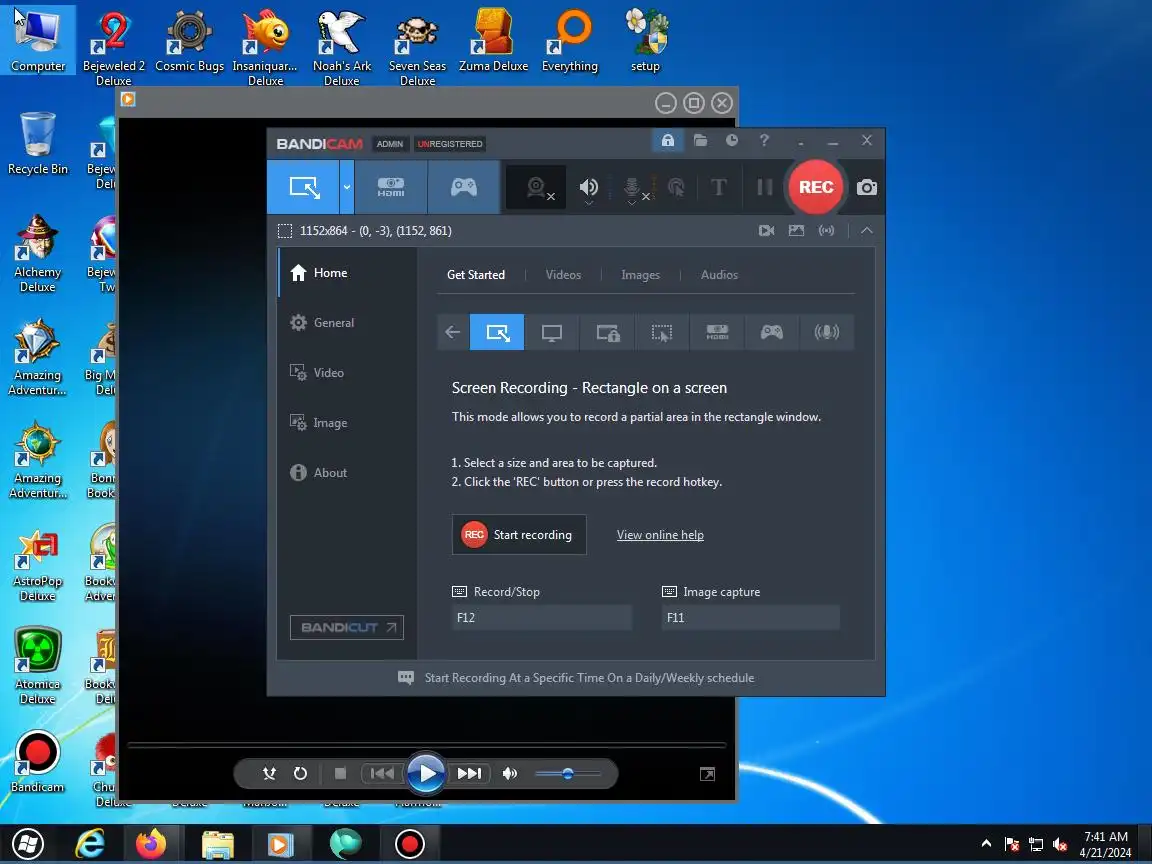Screen dimensions: 1152x864
Task: Click media player play button
Action: point(426,774)
